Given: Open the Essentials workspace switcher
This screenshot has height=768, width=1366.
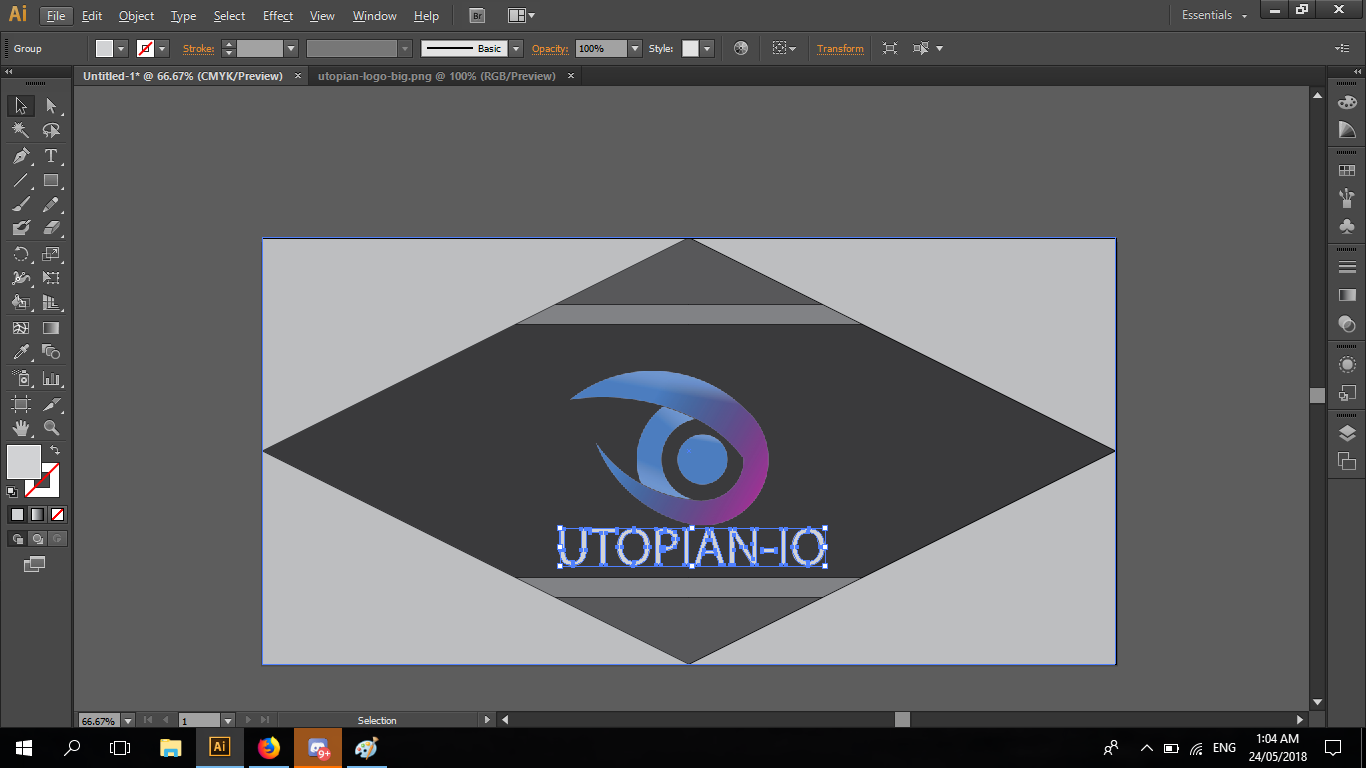Looking at the screenshot, I should point(1214,15).
